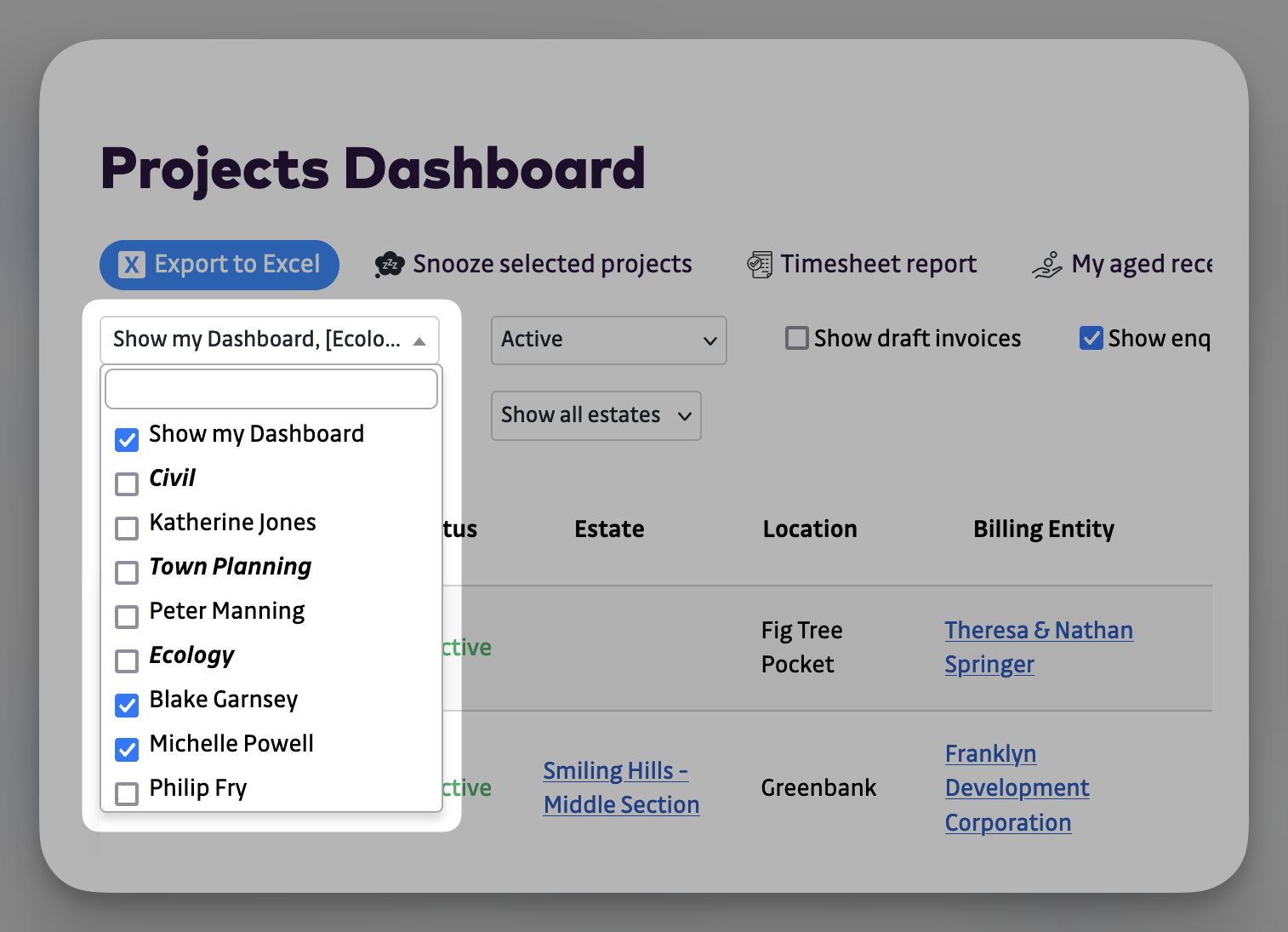Click the search box inside the filter dropdown
This screenshot has width=1288, height=932.
tap(271, 388)
